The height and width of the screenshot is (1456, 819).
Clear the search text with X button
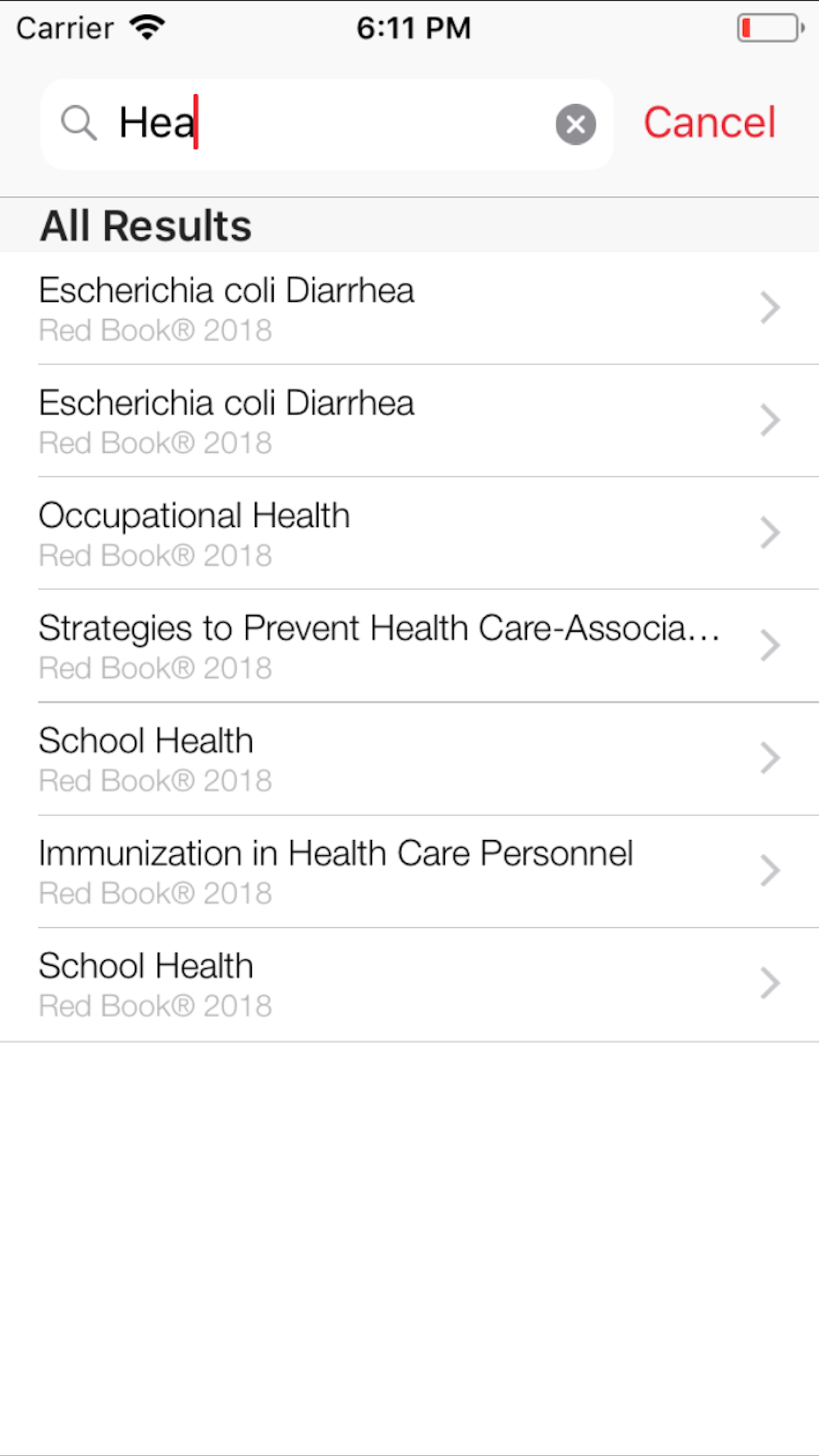tap(576, 124)
